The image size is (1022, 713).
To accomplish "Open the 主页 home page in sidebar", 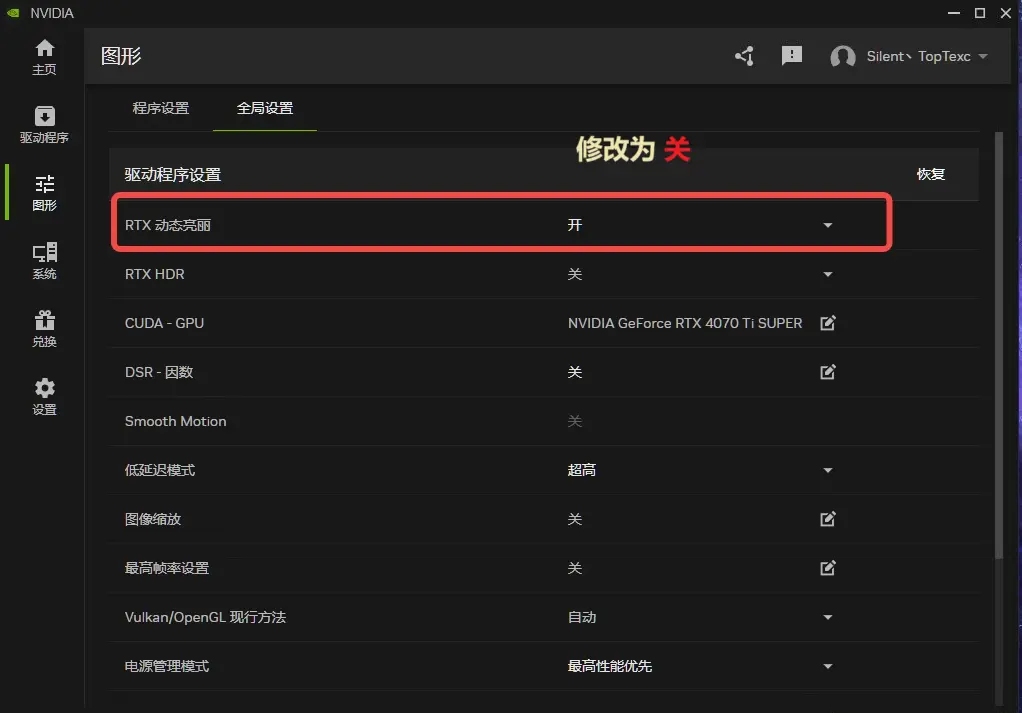I will click(44, 57).
